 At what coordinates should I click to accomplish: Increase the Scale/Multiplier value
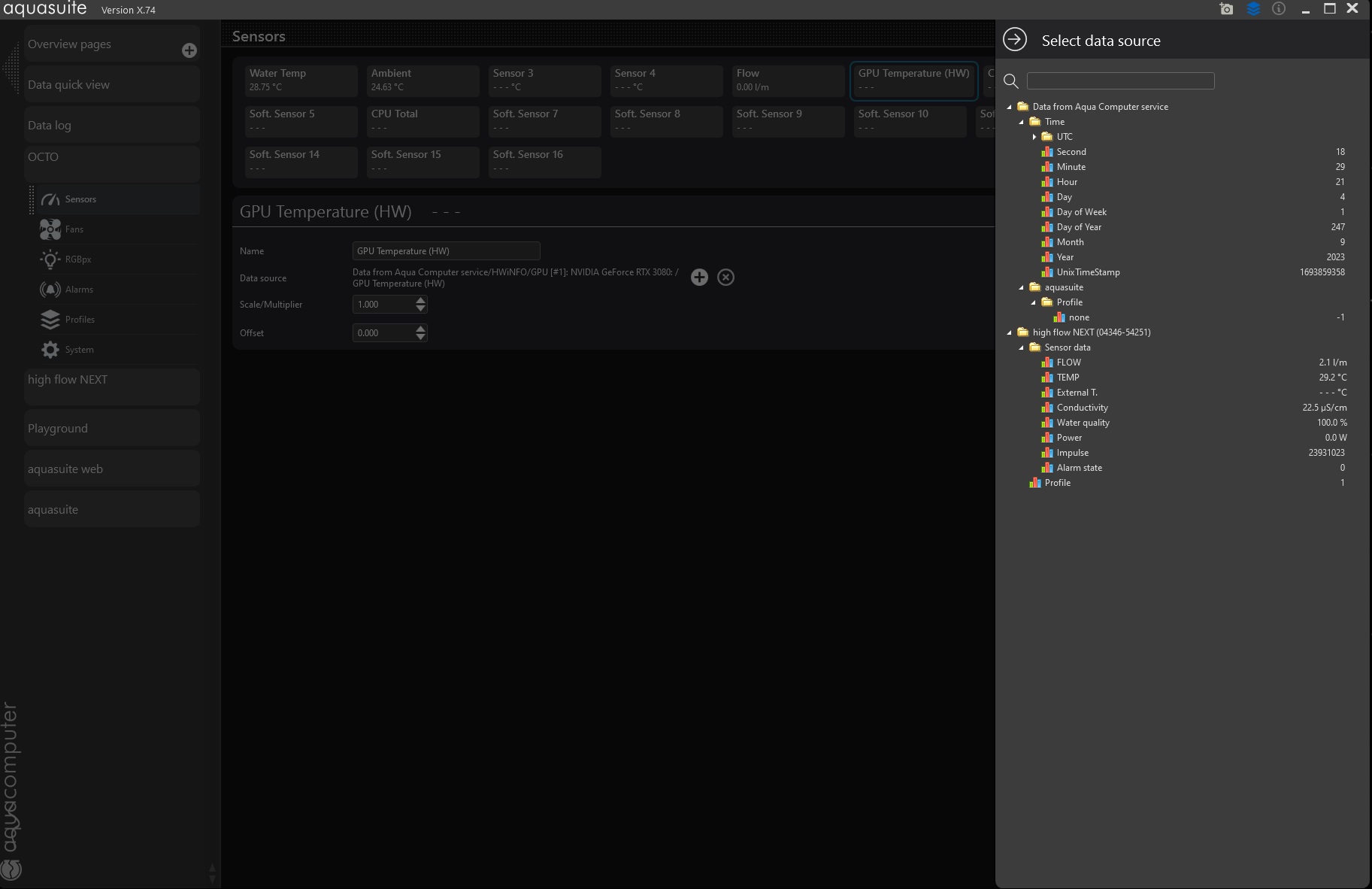[x=421, y=300]
